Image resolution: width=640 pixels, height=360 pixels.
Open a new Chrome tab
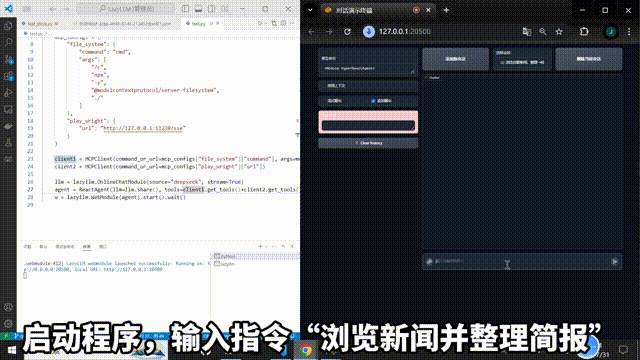pyautogui.click(x=446, y=10)
